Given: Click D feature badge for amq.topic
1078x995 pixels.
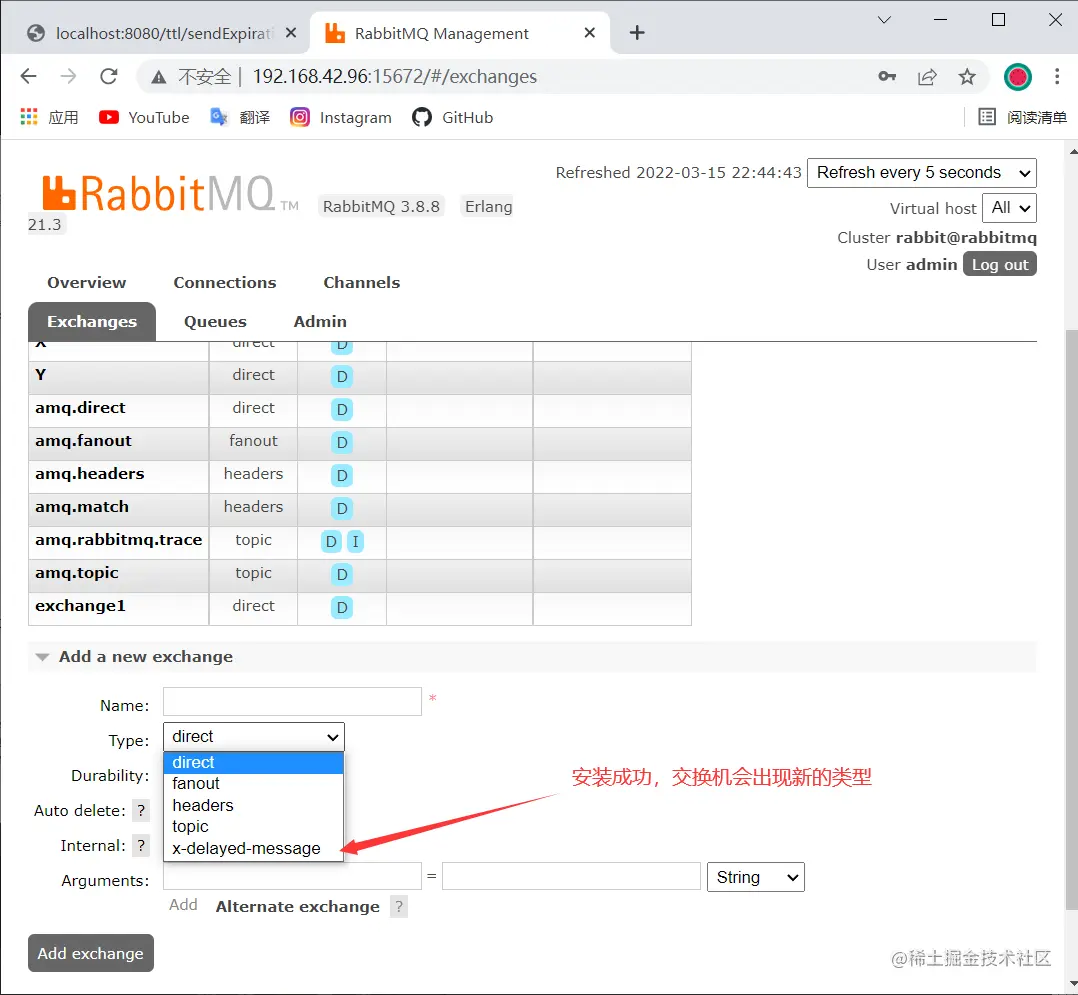Looking at the screenshot, I should [342, 575].
